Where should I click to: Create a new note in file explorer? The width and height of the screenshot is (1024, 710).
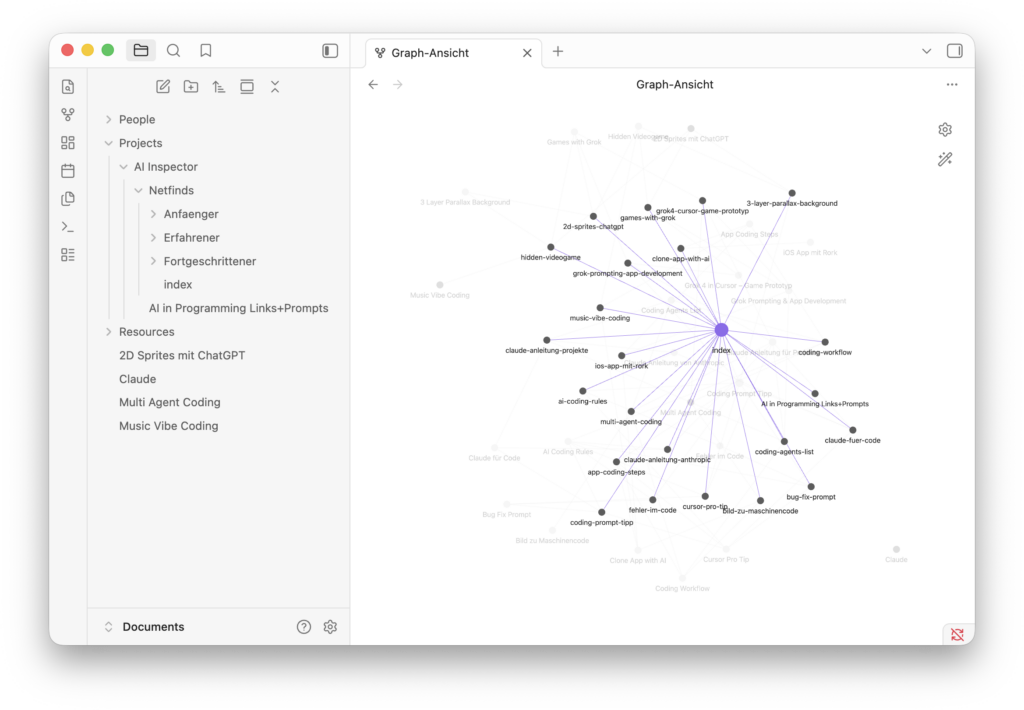click(163, 87)
